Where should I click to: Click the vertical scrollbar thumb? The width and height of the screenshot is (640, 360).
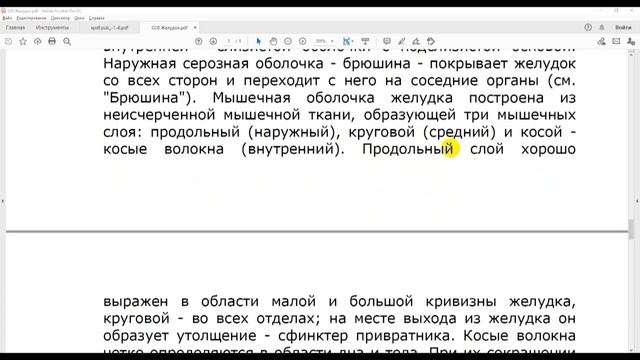click(631, 229)
